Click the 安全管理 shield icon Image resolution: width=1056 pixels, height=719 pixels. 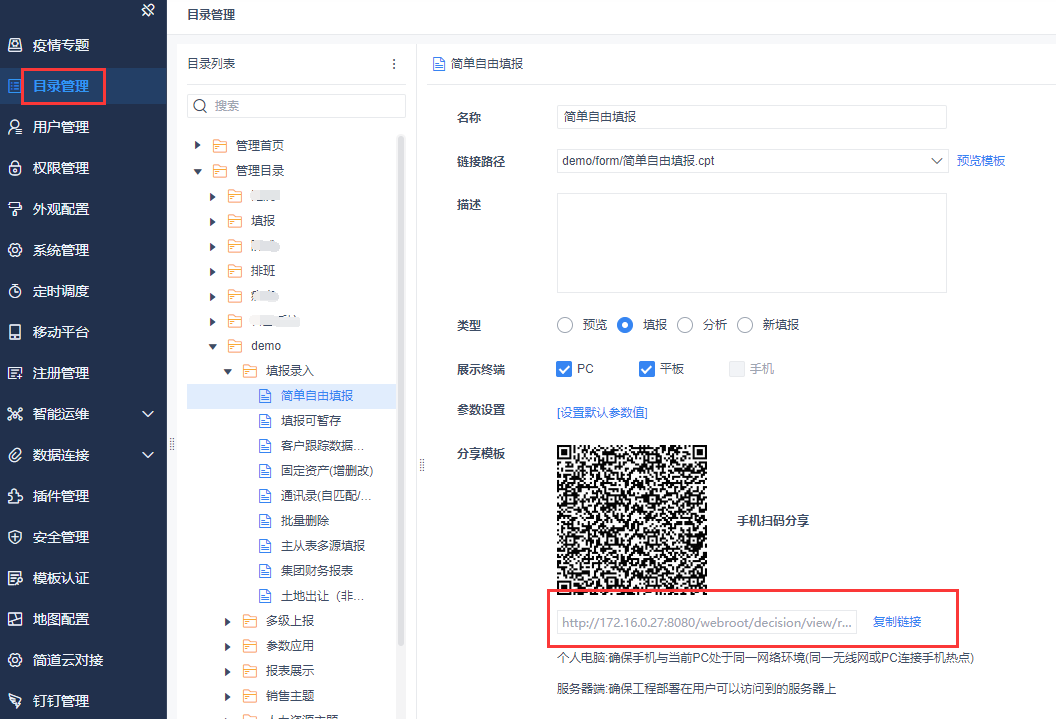(x=15, y=537)
